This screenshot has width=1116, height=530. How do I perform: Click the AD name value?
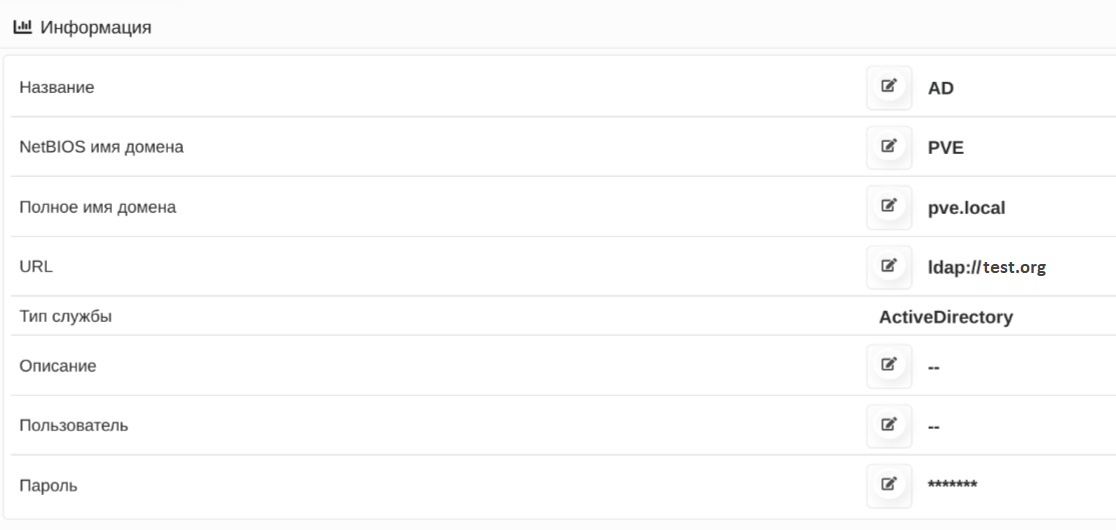tap(940, 87)
